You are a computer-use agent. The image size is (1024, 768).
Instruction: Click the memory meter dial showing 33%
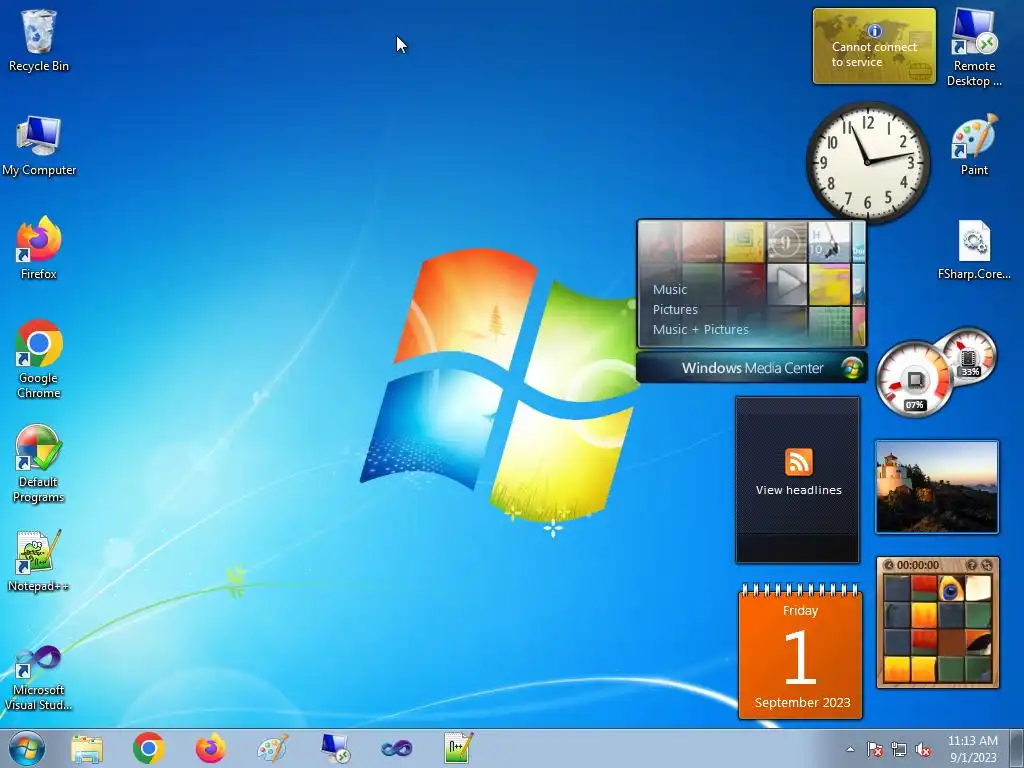pyautogui.click(x=969, y=357)
